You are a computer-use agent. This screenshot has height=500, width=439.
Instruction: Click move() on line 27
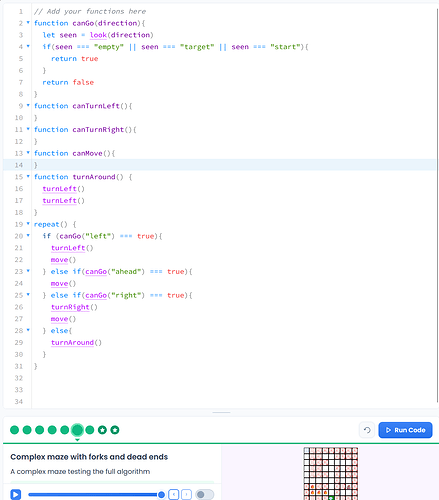click(64, 319)
